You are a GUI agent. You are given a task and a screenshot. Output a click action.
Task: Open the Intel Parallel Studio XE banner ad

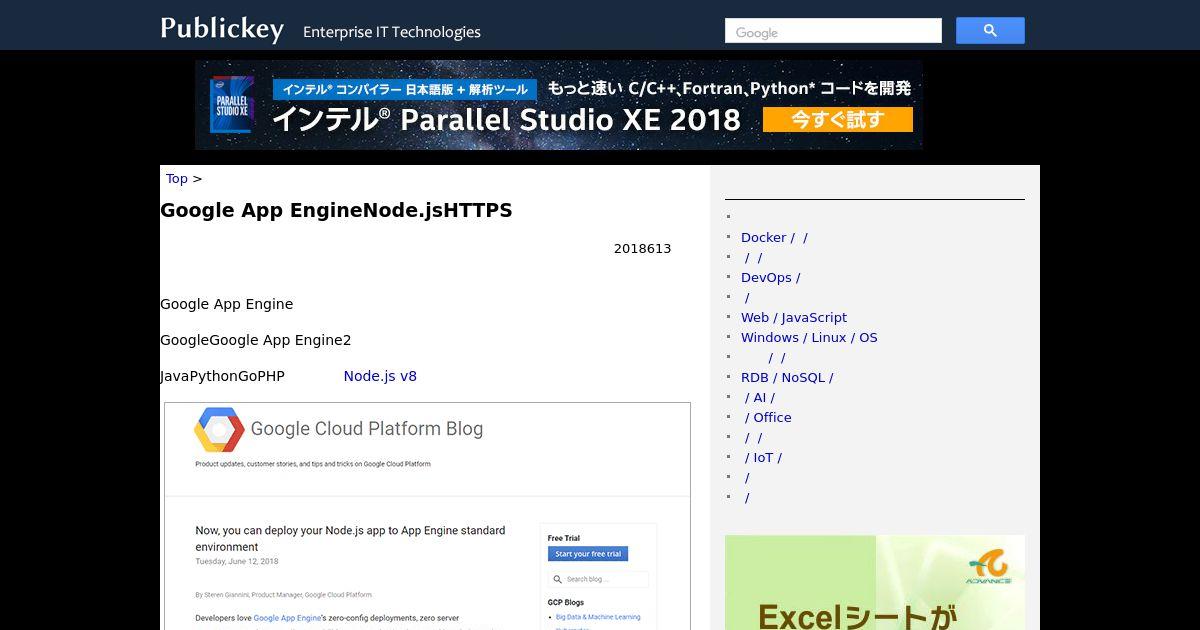point(559,105)
